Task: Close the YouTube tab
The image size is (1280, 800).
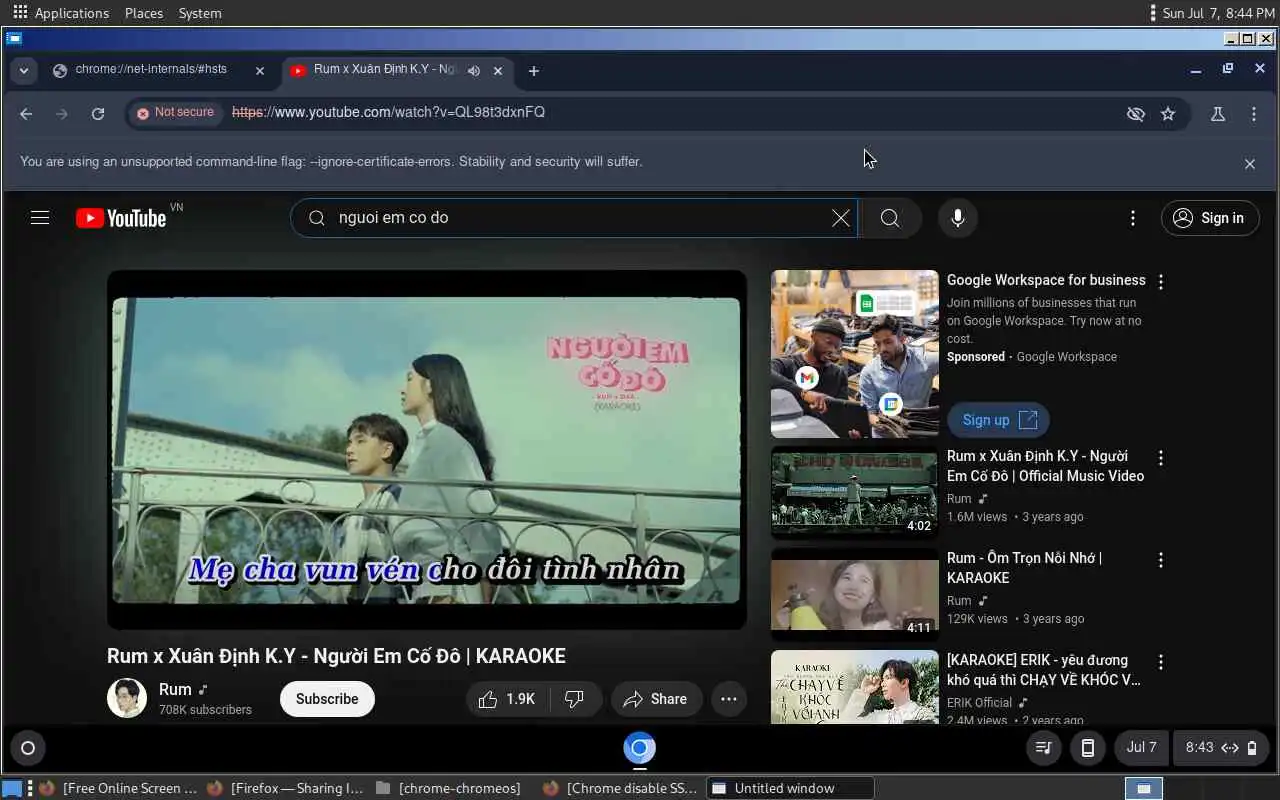Action: point(498,71)
